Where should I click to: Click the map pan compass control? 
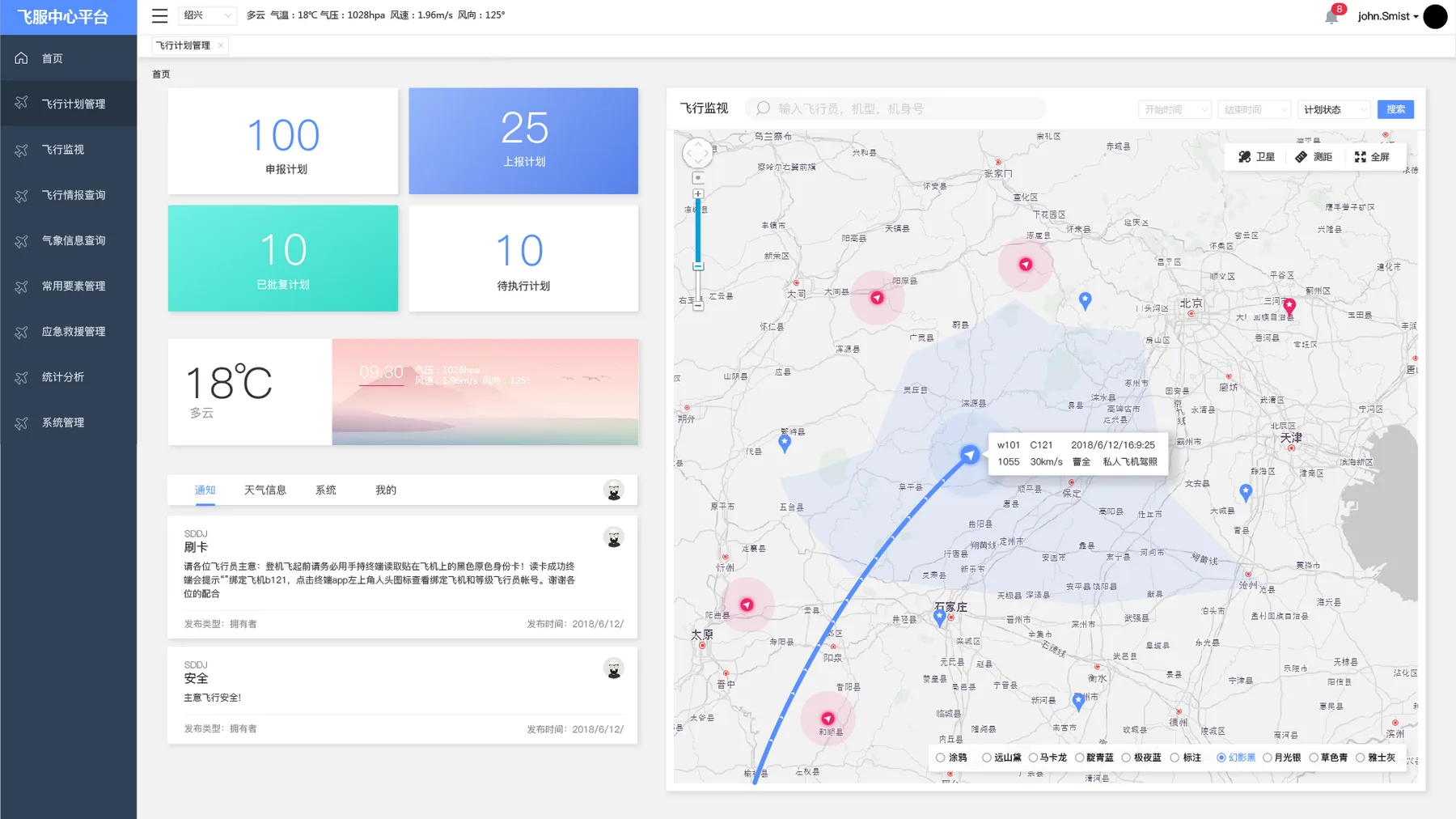click(697, 152)
